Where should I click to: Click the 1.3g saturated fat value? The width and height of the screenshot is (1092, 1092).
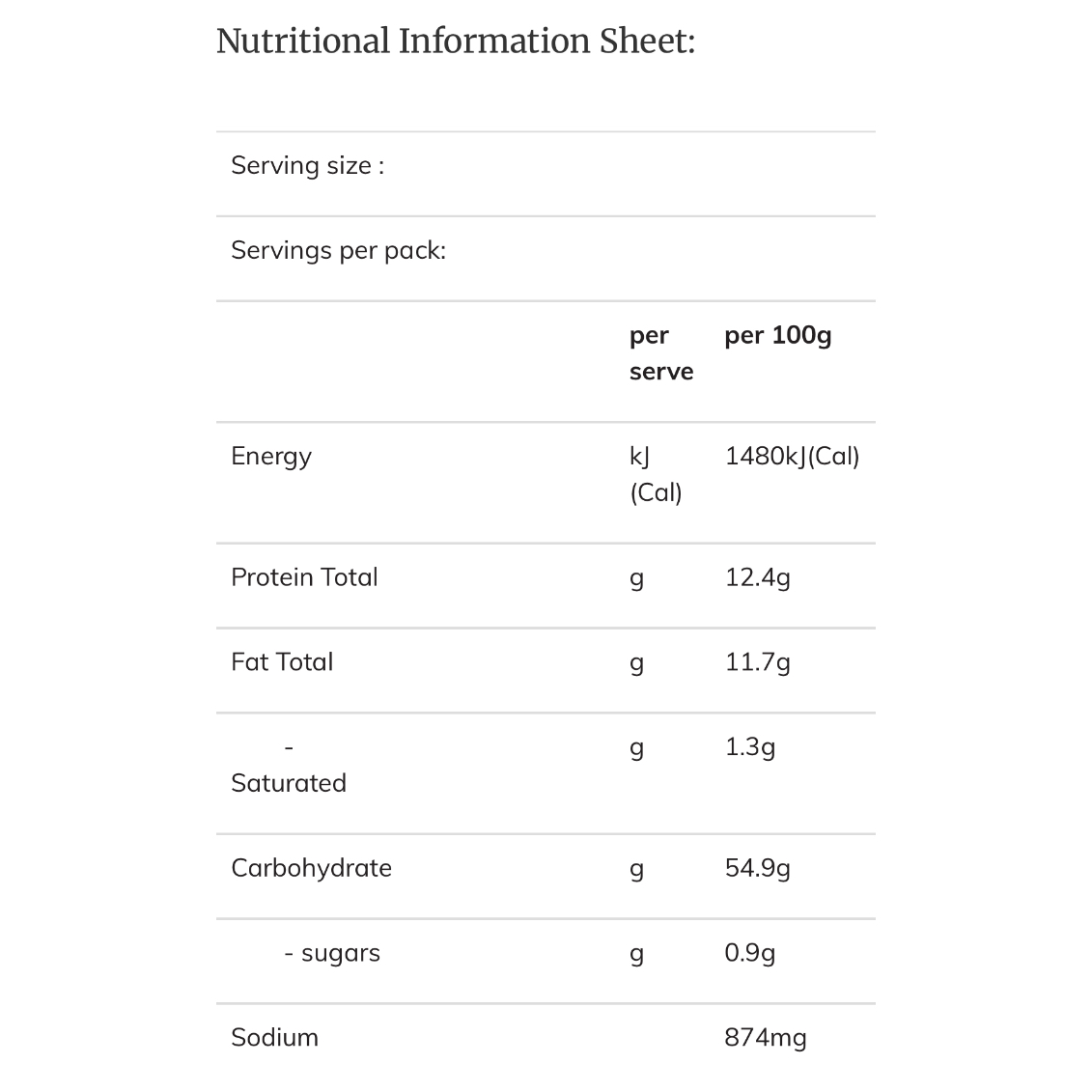(x=750, y=748)
